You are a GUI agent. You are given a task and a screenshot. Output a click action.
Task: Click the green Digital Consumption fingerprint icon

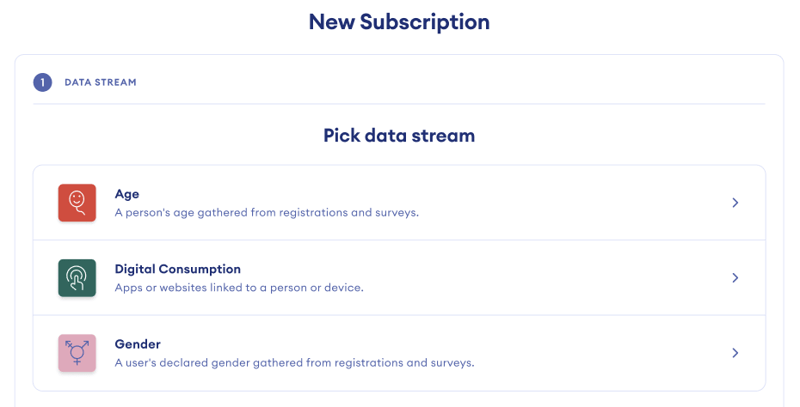[x=77, y=277]
